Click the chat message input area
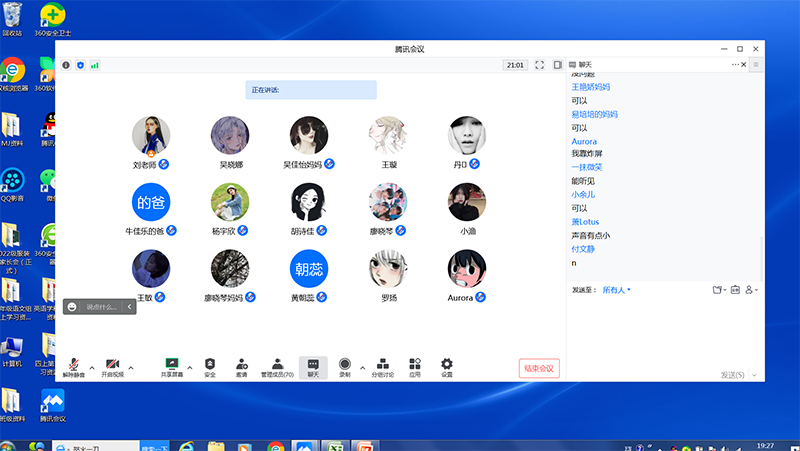Viewport: 800px width, 451px height. click(x=660, y=330)
